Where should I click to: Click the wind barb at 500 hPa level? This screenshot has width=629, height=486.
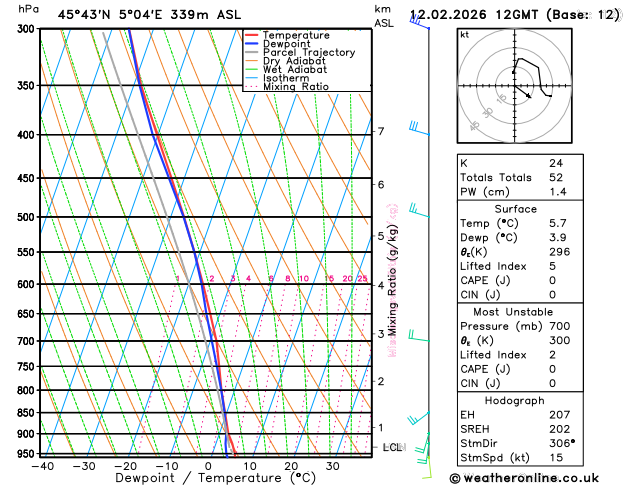coord(419,211)
